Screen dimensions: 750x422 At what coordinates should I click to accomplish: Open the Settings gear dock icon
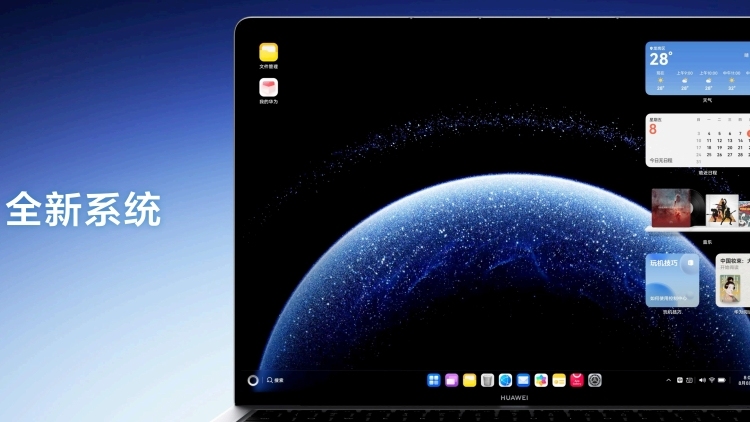tap(595, 380)
